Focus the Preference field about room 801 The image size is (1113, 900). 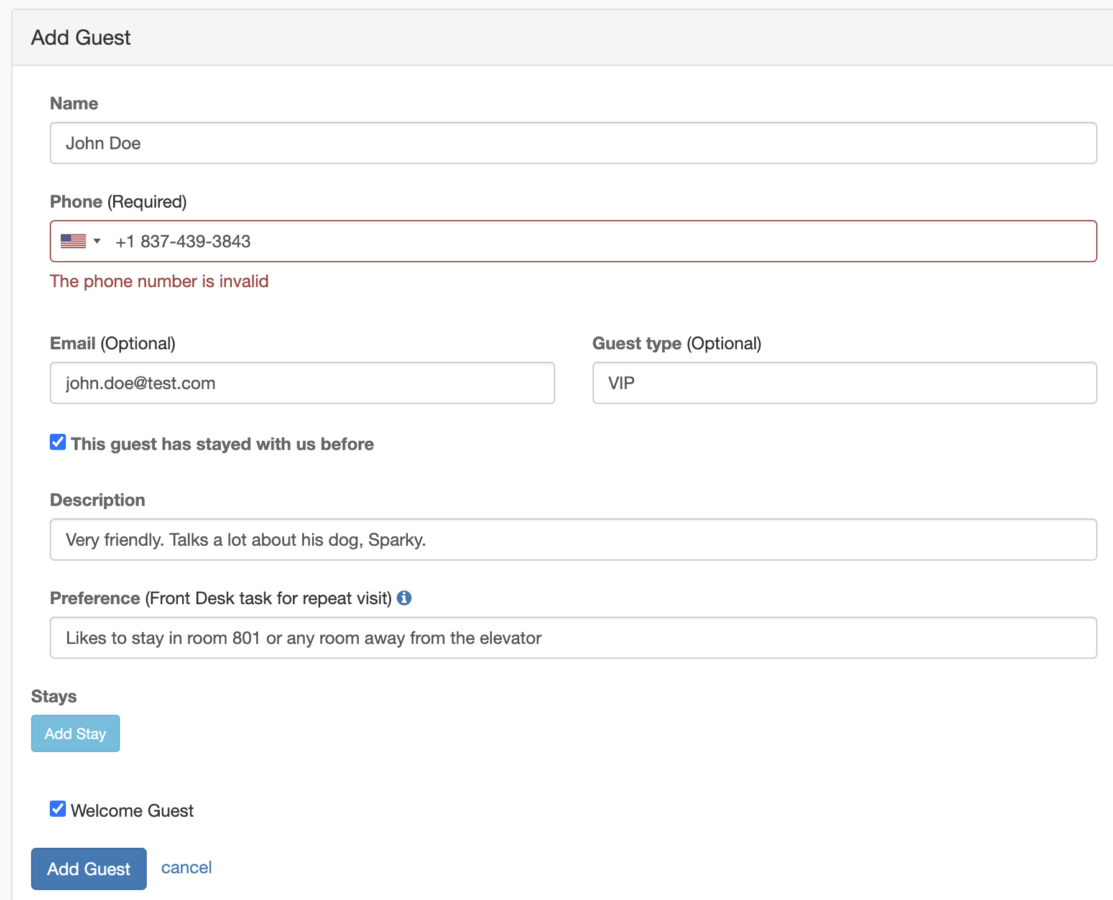click(x=574, y=637)
